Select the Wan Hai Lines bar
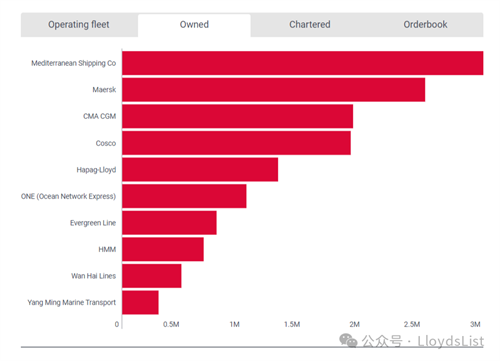The height and width of the screenshot is (361, 500). pyautogui.click(x=152, y=276)
